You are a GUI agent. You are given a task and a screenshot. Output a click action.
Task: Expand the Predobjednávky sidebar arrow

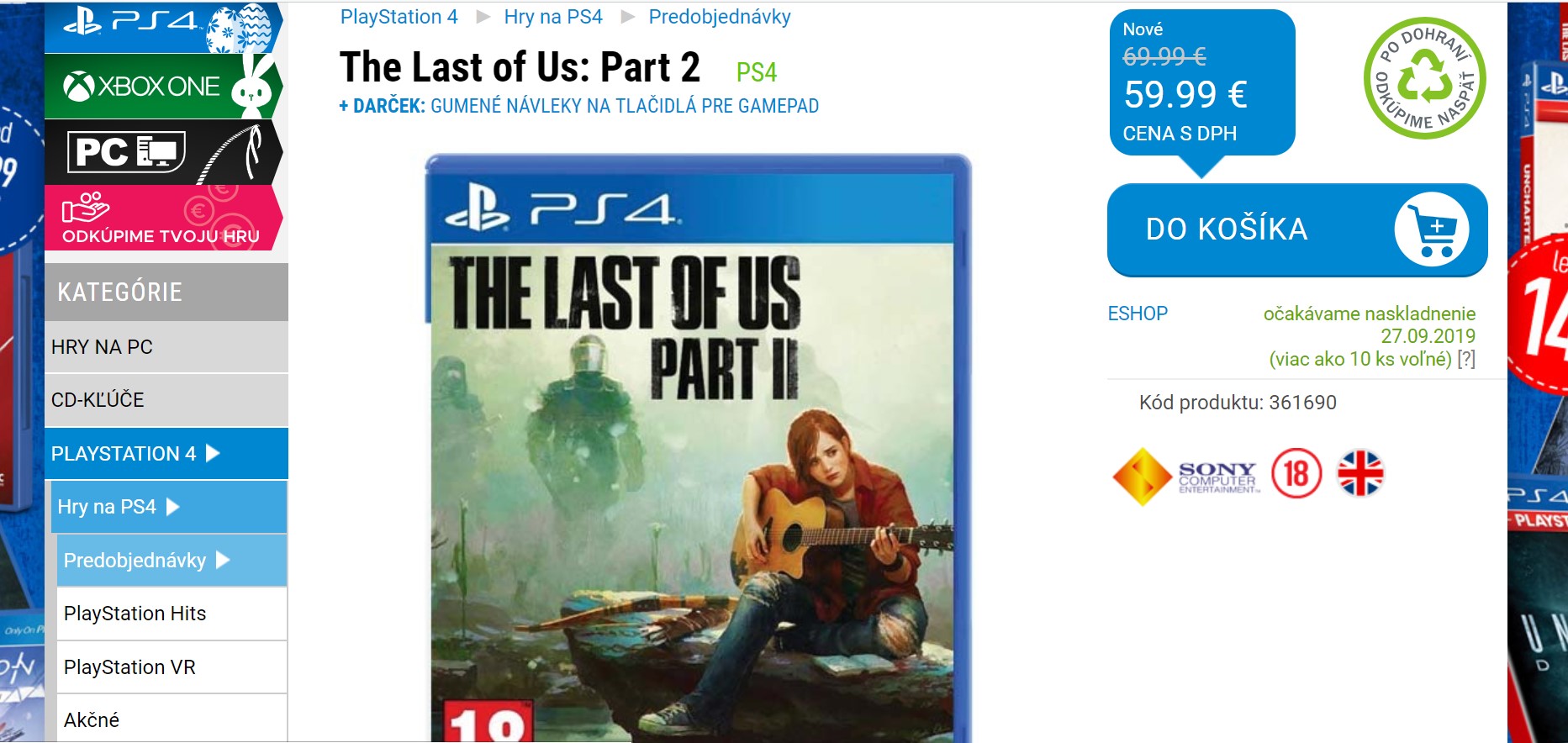[x=223, y=560]
